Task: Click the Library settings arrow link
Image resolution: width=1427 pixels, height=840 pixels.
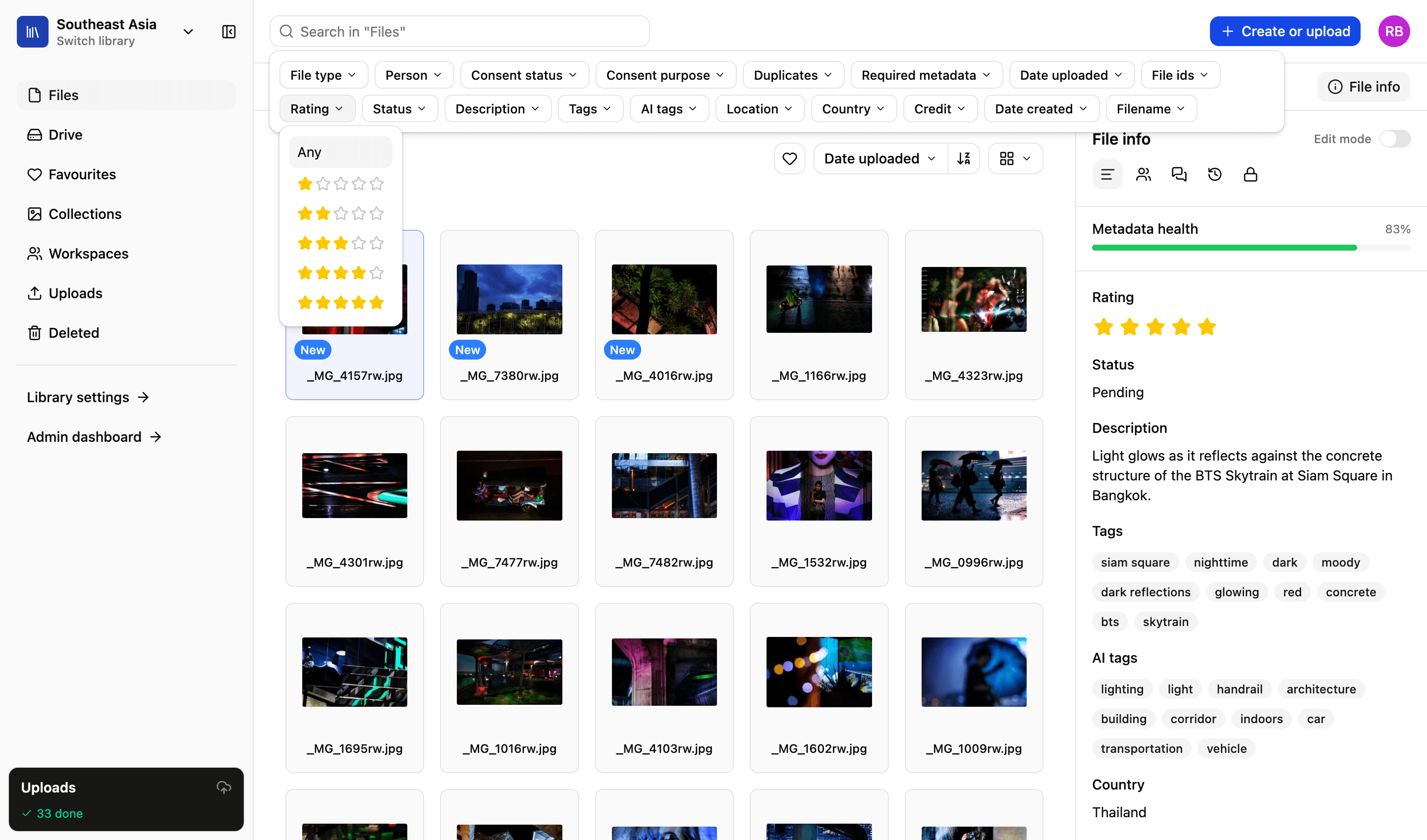Action: tap(88, 397)
